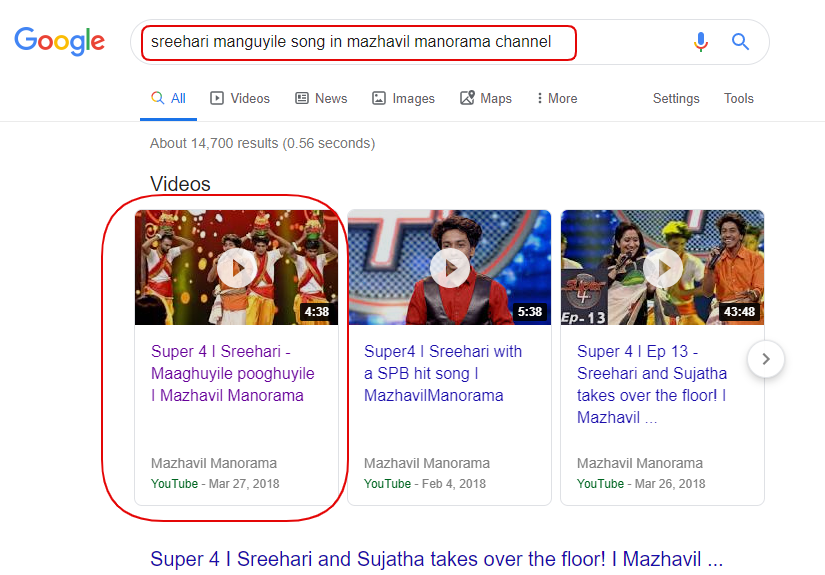Screen dimensions: 825x575
Task: Open search Settings
Action: pos(676,98)
